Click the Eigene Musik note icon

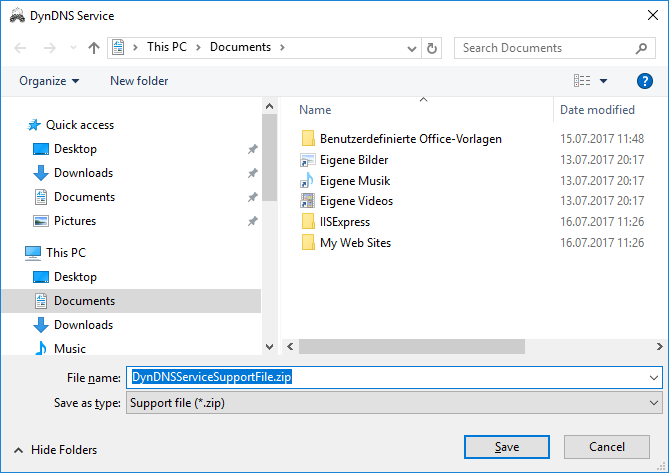pyautogui.click(x=307, y=180)
